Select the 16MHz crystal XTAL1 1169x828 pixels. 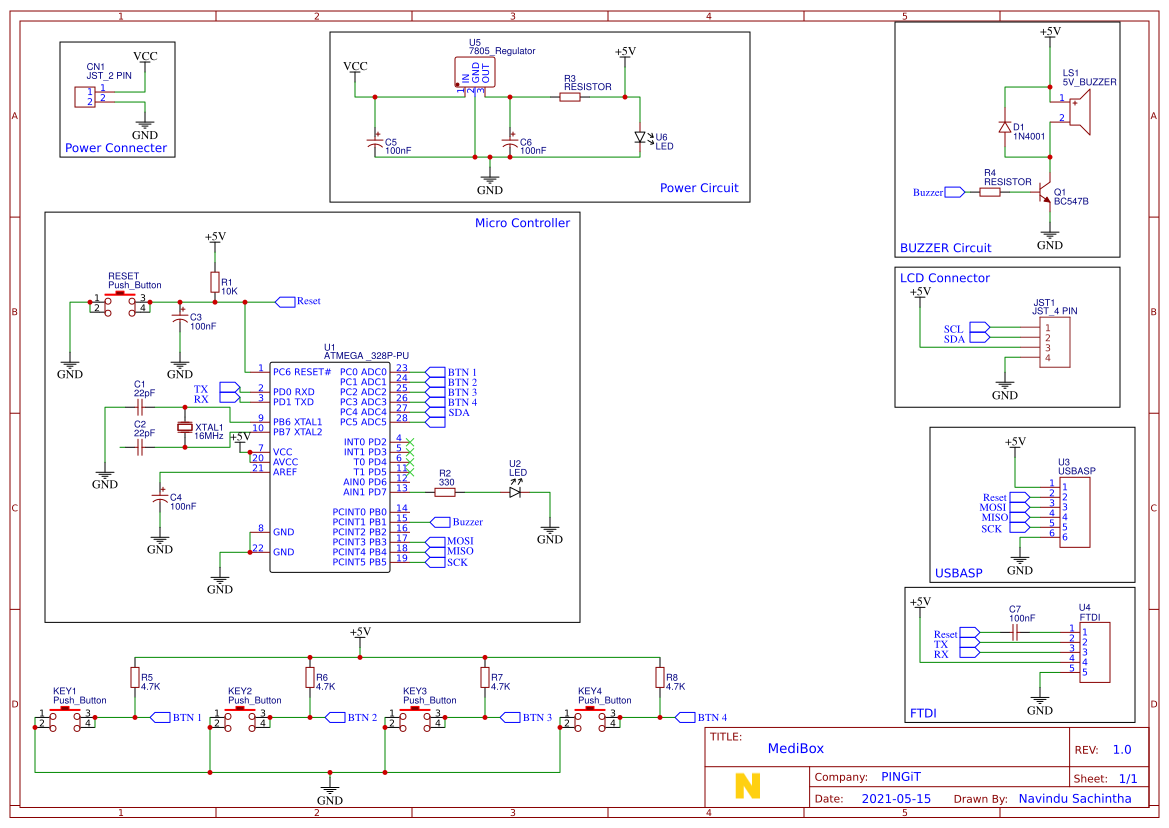click(x=185, y=428)
